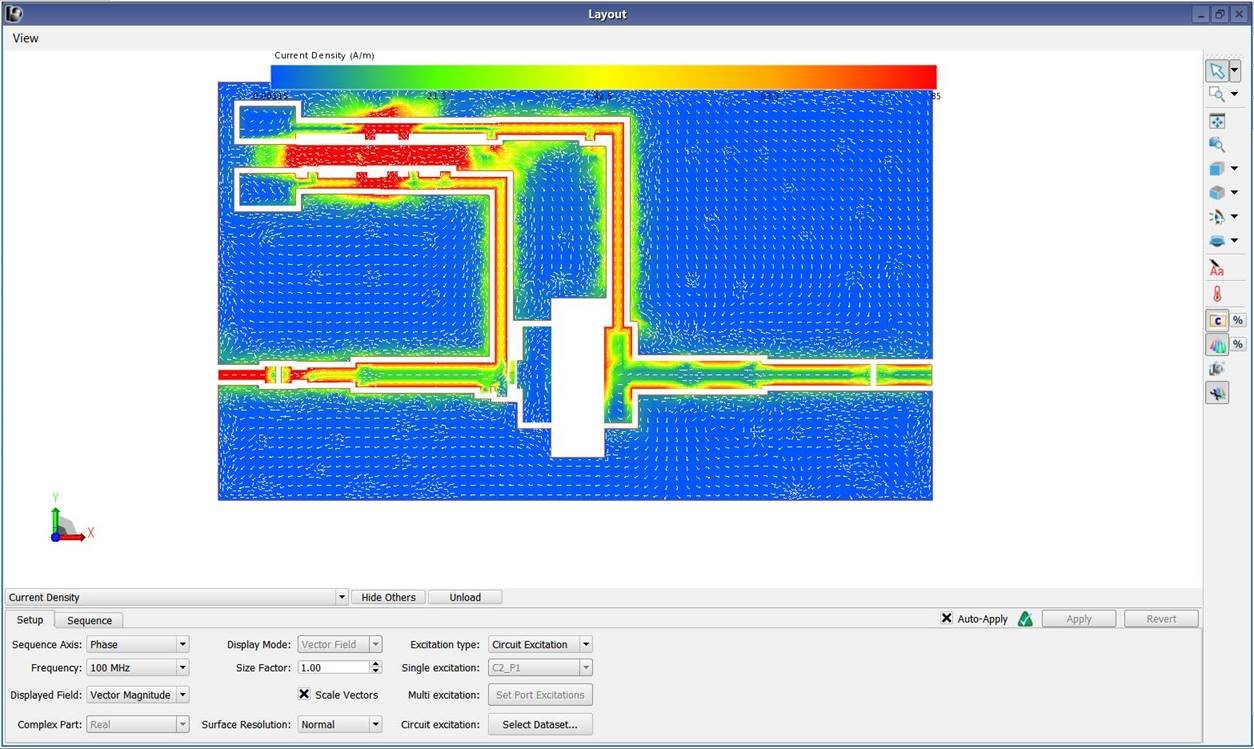Viewport: 1254px width, 749px height.
Task: Open the Surface Resolution dropdown
Action: tap(340, 724)
